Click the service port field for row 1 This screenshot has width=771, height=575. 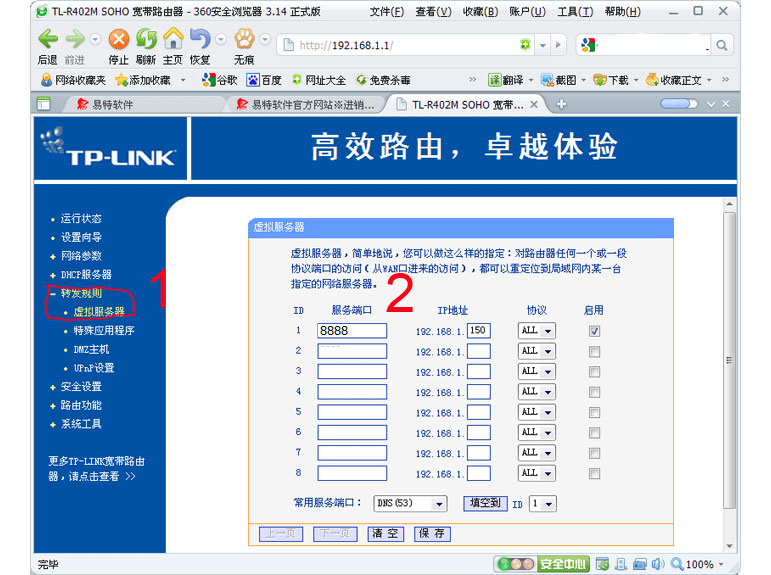pyautogui.click(x=352, y=331)
